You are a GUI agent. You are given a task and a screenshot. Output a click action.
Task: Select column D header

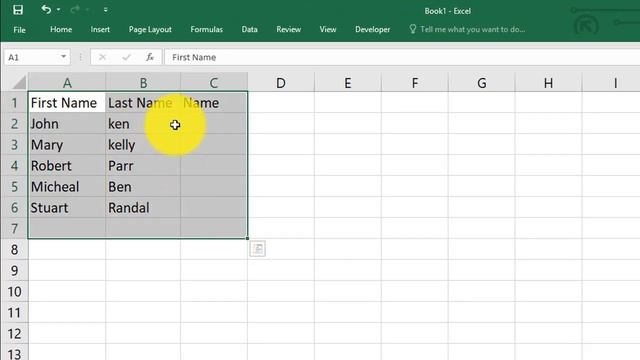[281, 83]
